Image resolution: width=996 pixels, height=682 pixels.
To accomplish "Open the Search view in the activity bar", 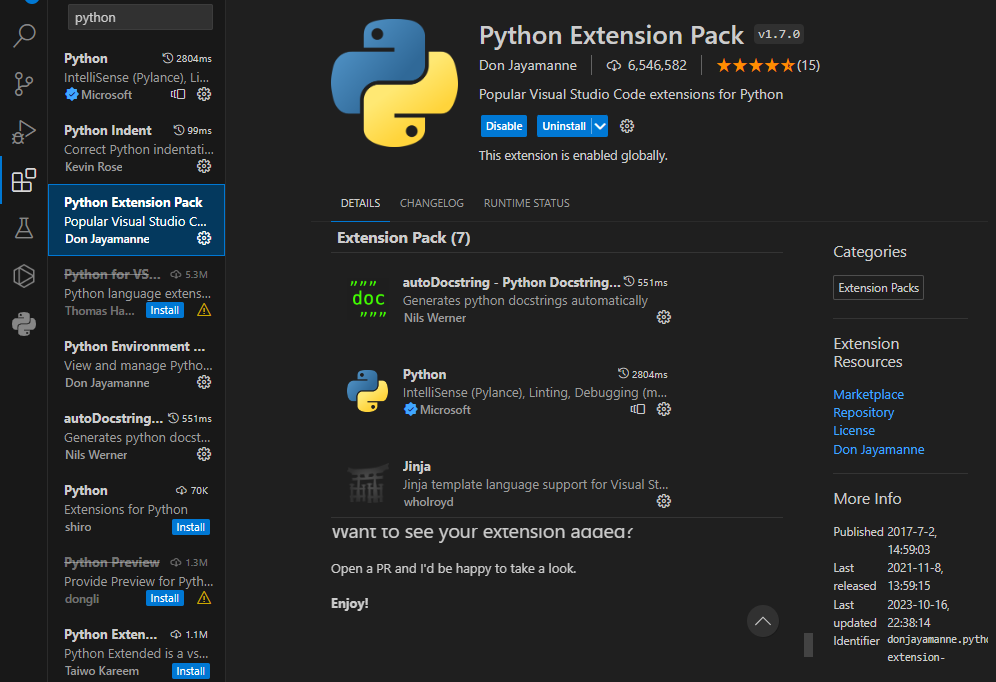I will (23, 35).
